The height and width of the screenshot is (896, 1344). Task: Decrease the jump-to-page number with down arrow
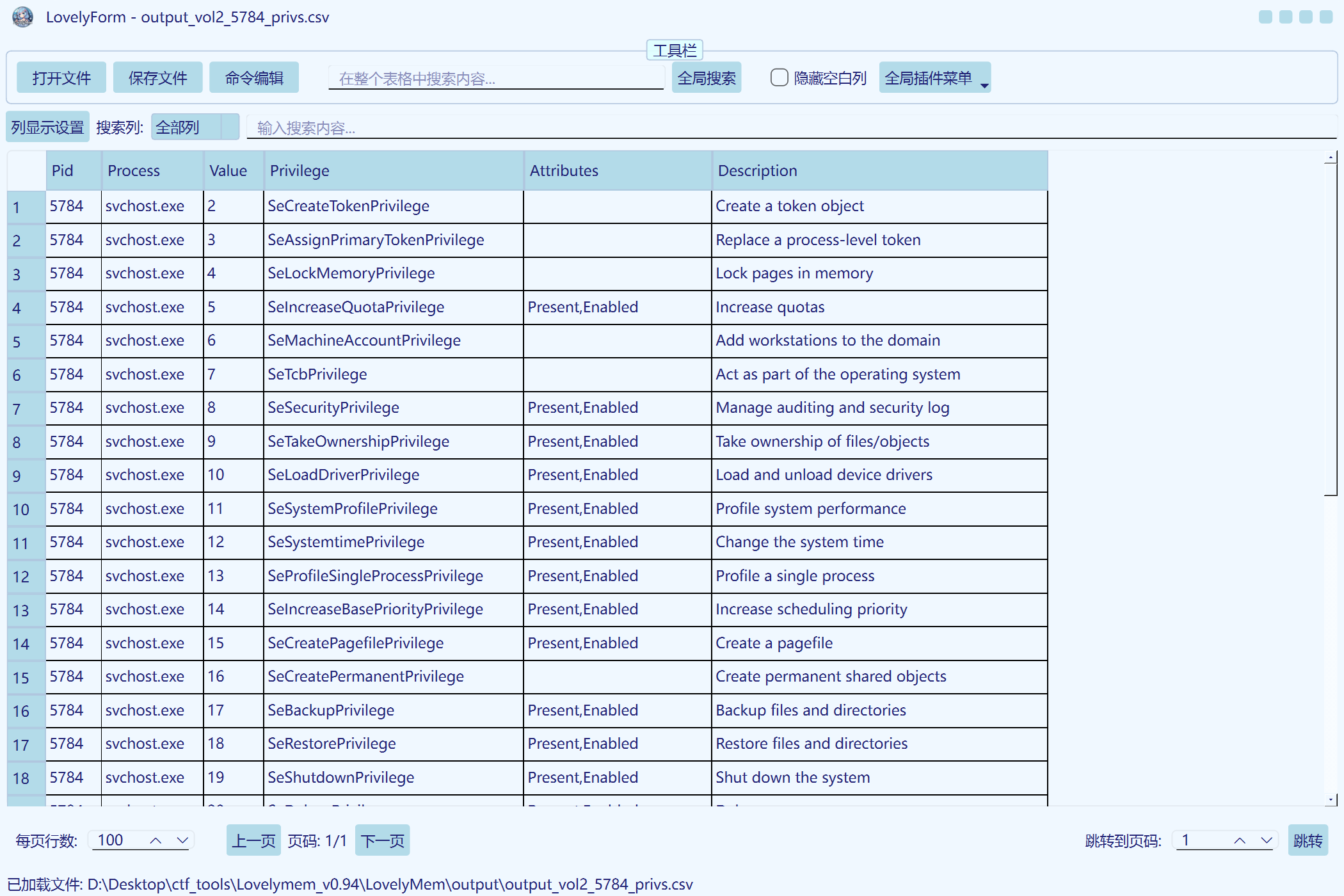(1266, 840)
